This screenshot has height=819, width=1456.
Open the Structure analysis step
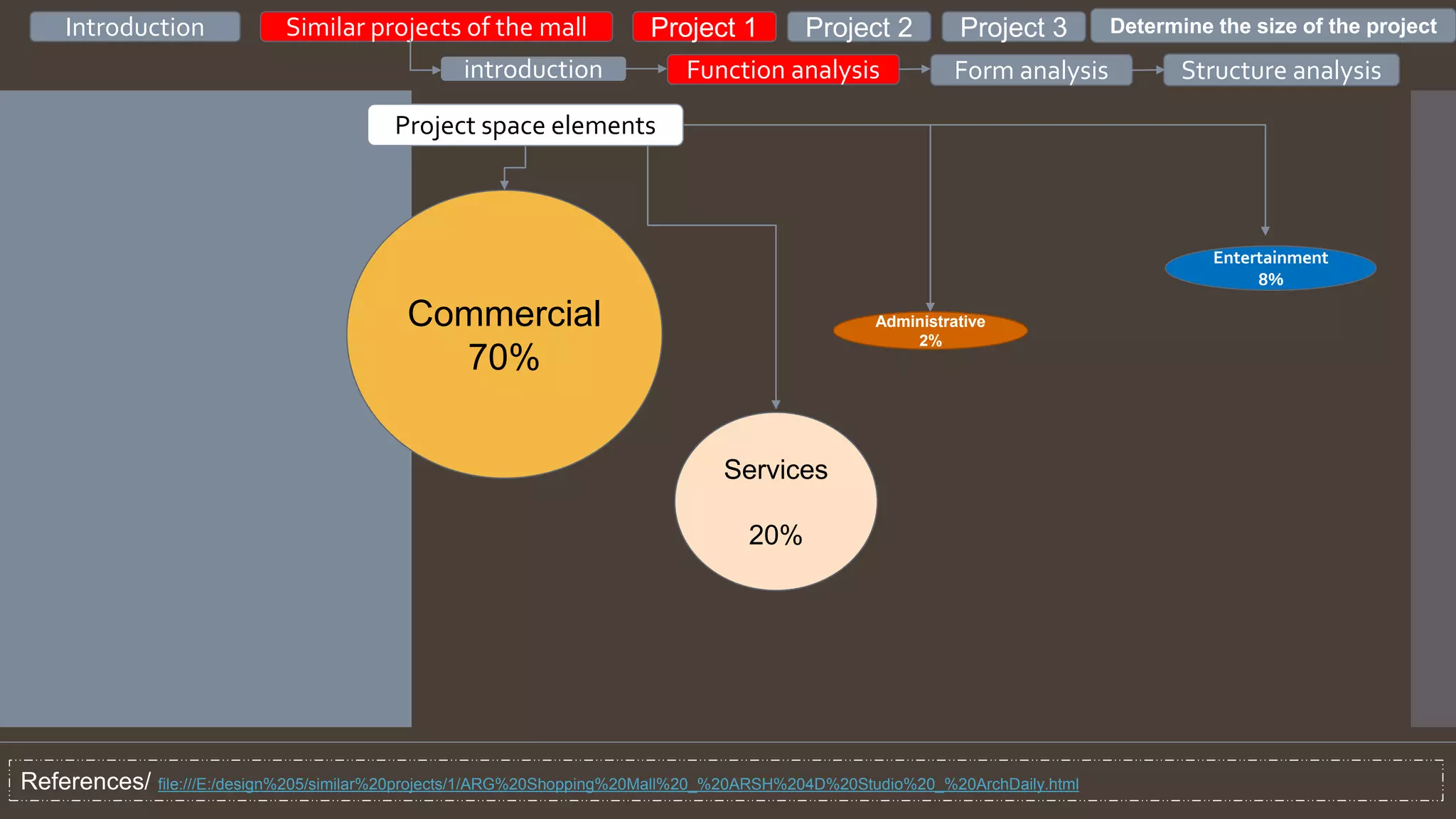coord(1280,70)
